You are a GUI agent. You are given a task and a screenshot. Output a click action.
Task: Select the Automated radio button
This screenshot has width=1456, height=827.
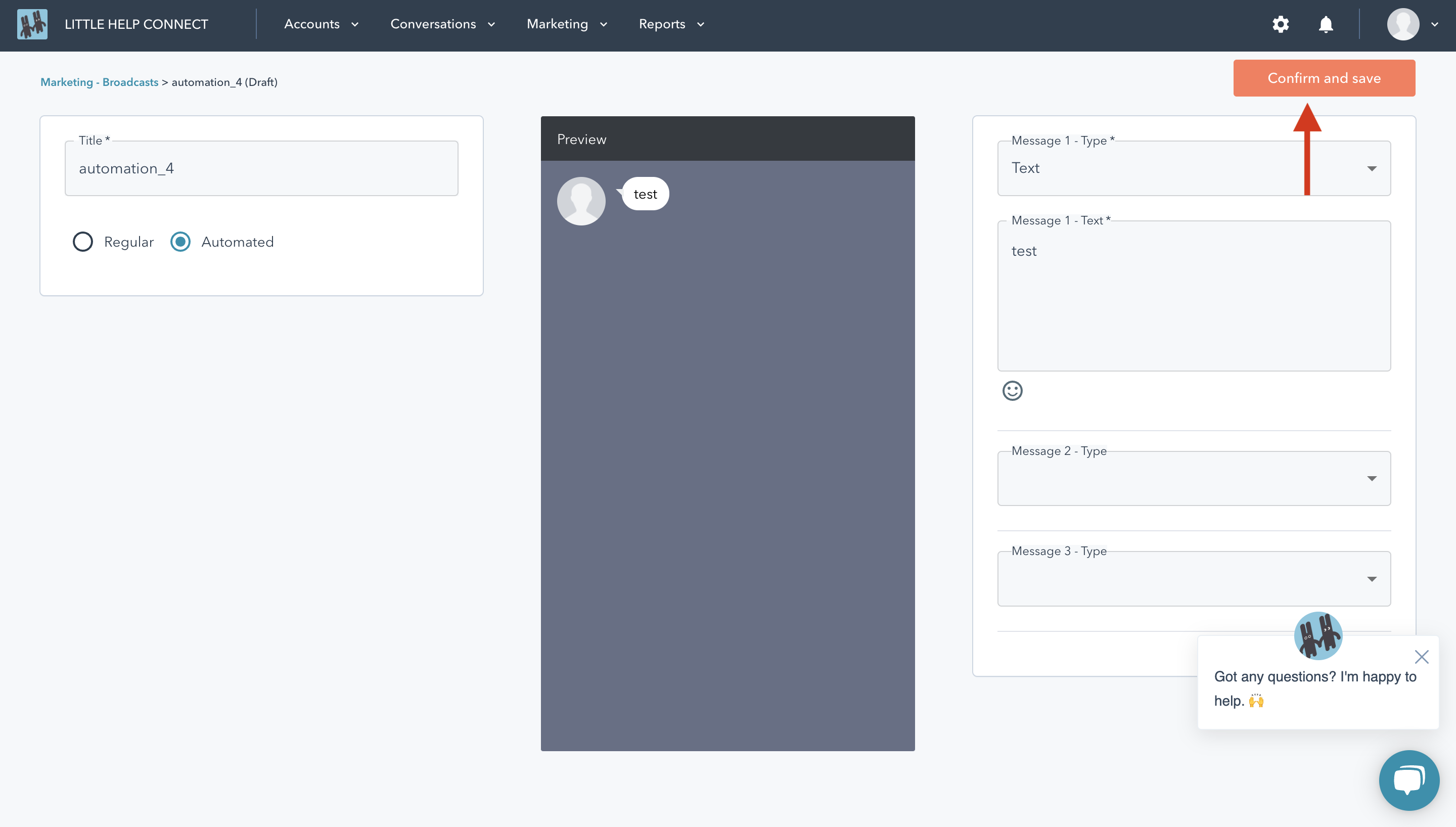[x=180, y=242]
